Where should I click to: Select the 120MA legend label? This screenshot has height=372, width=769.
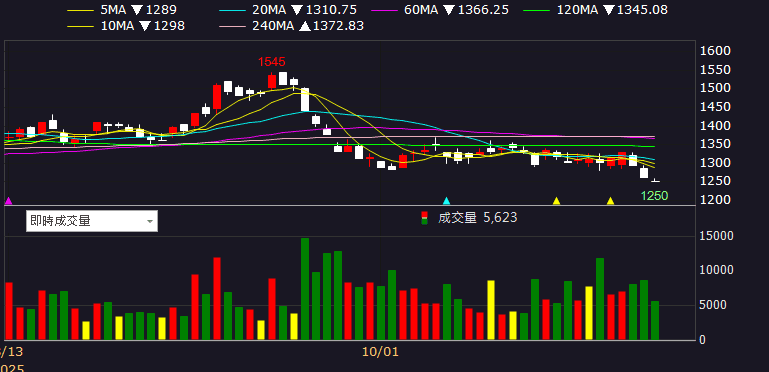pos(577,10)
